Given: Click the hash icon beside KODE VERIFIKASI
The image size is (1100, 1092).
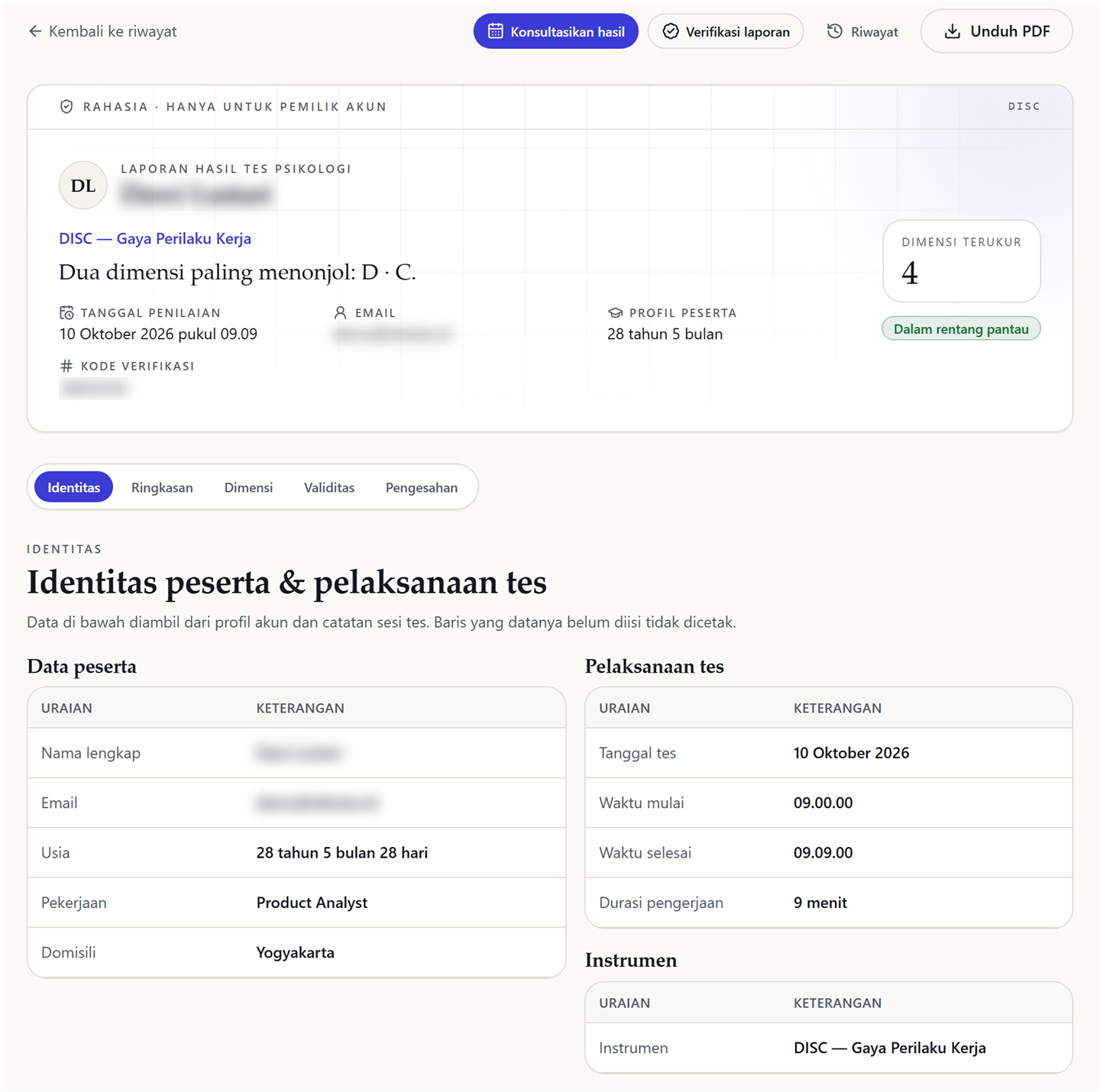Looking at the screenshot, I should pos(66,366).
